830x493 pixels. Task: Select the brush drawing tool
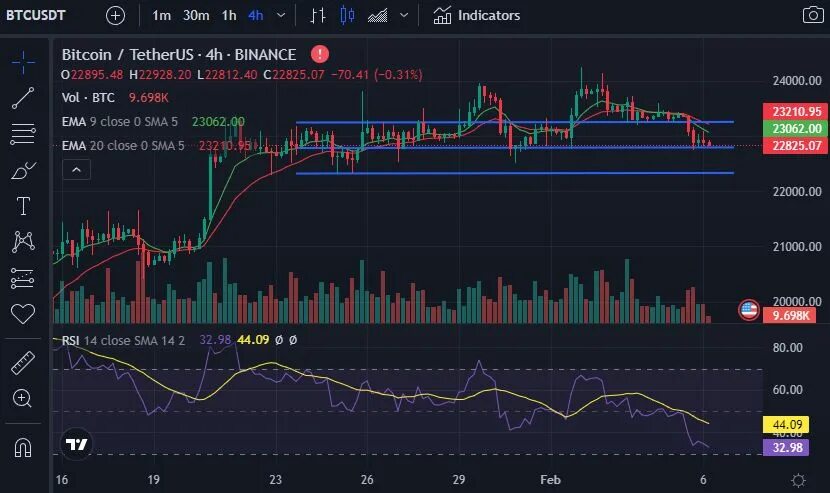(23, 170)
